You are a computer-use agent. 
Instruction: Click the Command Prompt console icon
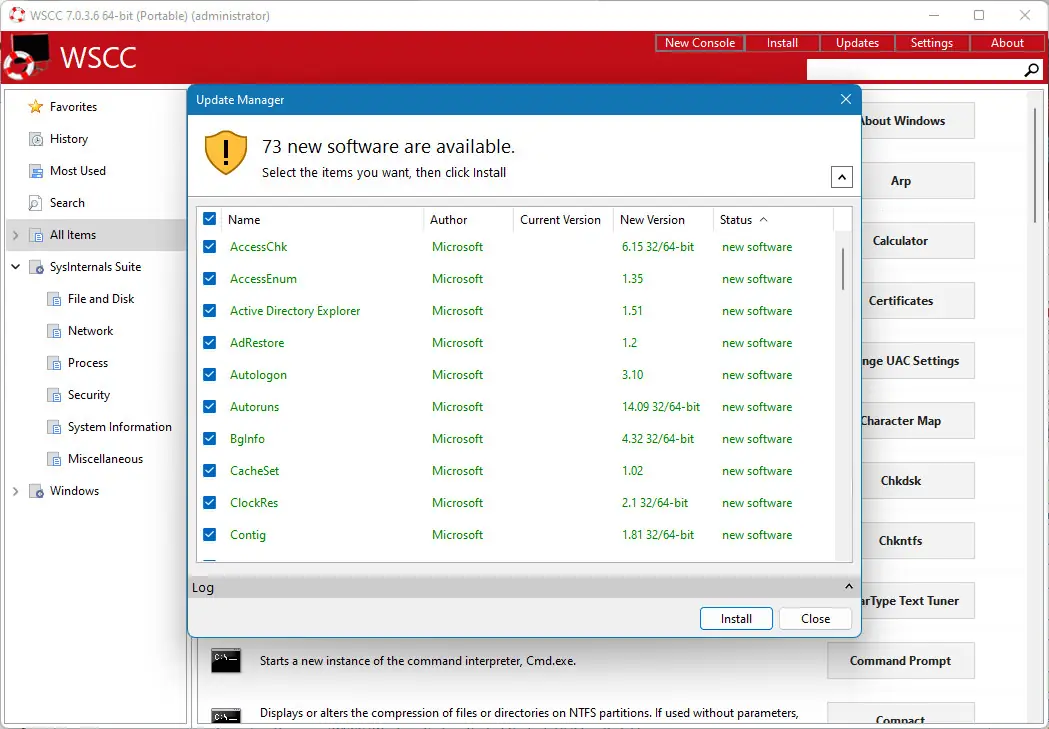(225, 661)
